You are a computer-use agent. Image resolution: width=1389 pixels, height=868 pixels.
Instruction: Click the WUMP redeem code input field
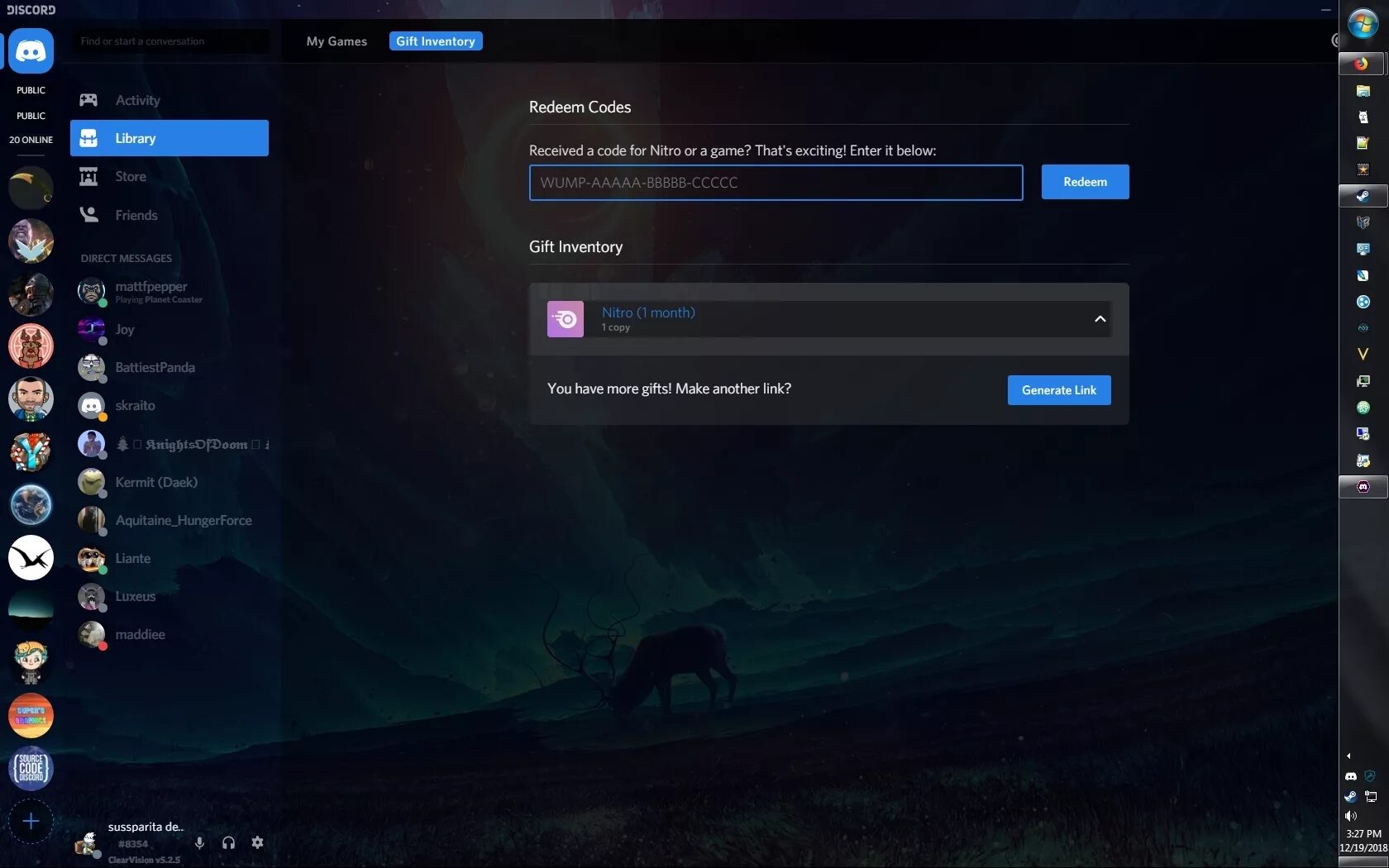click(x=776, y=183)
